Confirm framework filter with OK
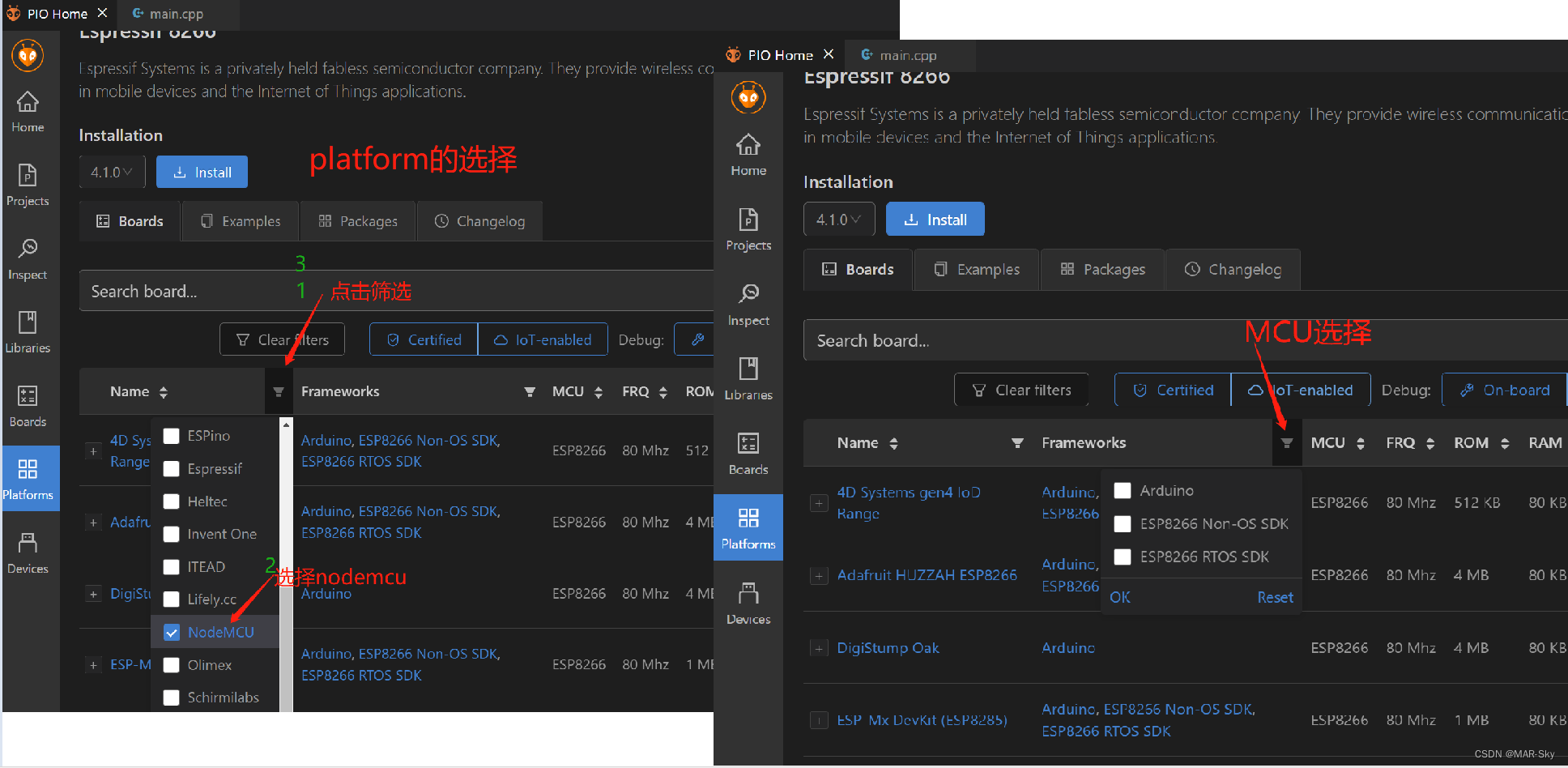The height and width of the screenshot is (768, 1568). 1119,597
